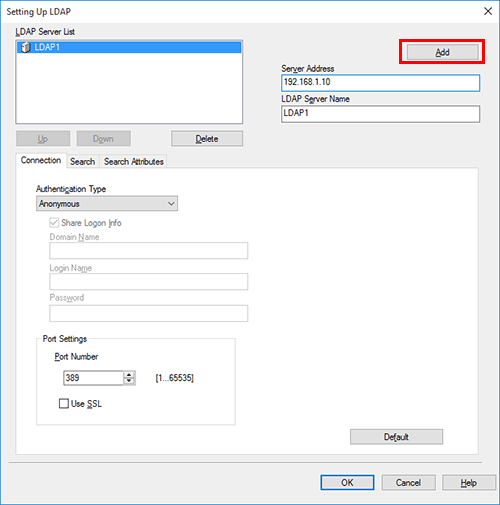500x505 pixels.
Task: Close the Setting Up LDAP dialog
Action: [488, 11]
